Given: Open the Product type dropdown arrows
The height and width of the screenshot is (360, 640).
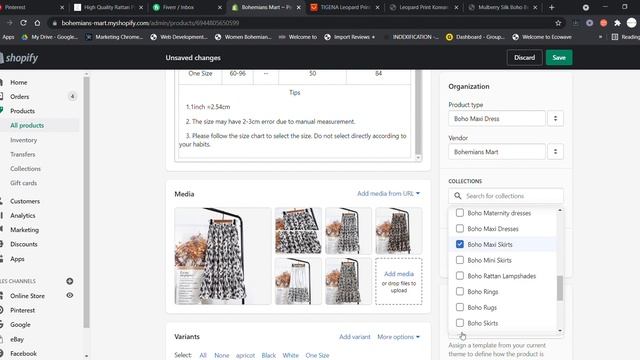Looking at the screenshot, I should click(555, 118).
